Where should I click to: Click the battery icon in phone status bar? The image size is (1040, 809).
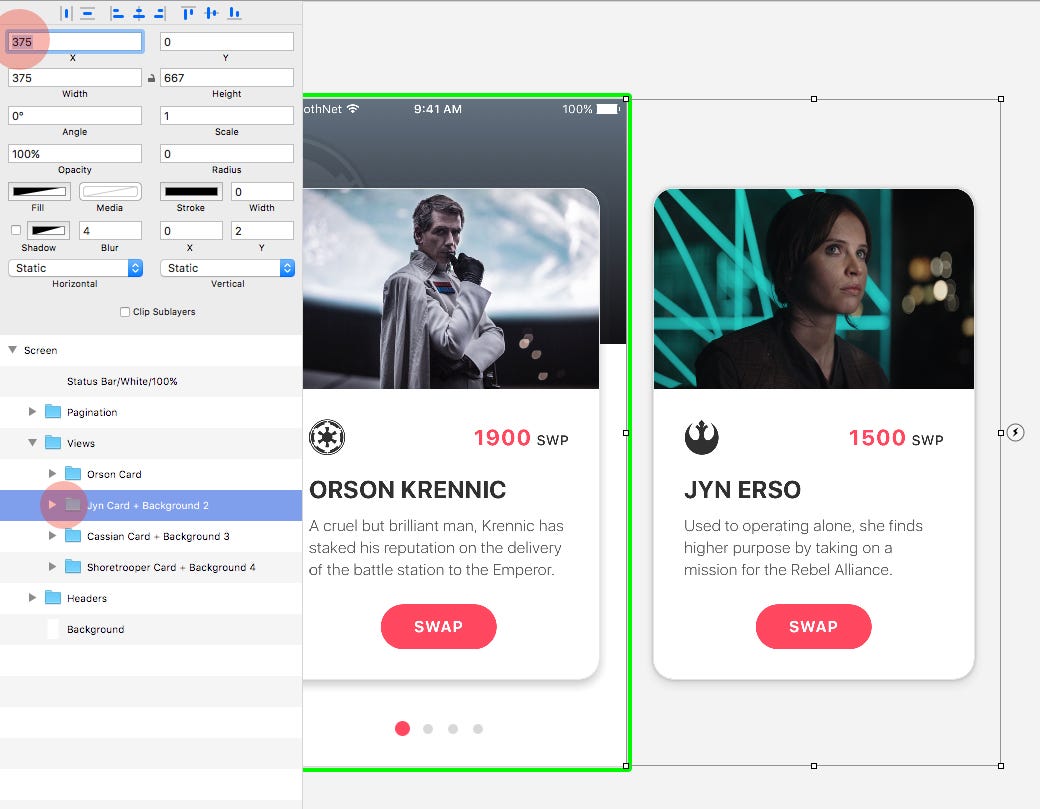tap(608, 109)
